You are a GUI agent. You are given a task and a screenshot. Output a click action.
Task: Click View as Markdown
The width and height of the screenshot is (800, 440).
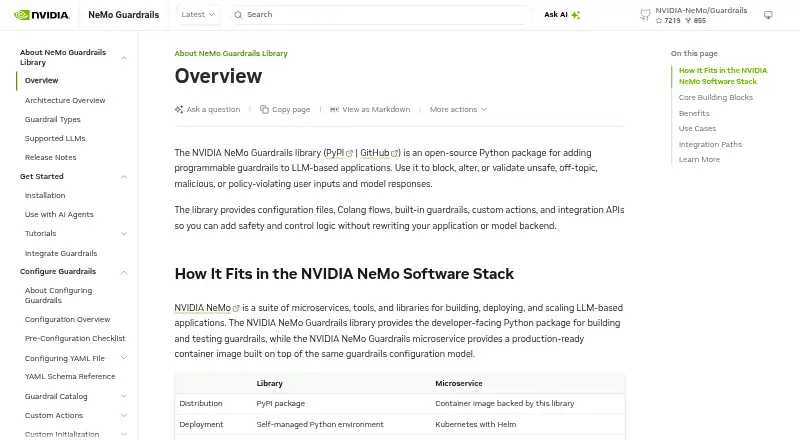(x=370, y=109)
